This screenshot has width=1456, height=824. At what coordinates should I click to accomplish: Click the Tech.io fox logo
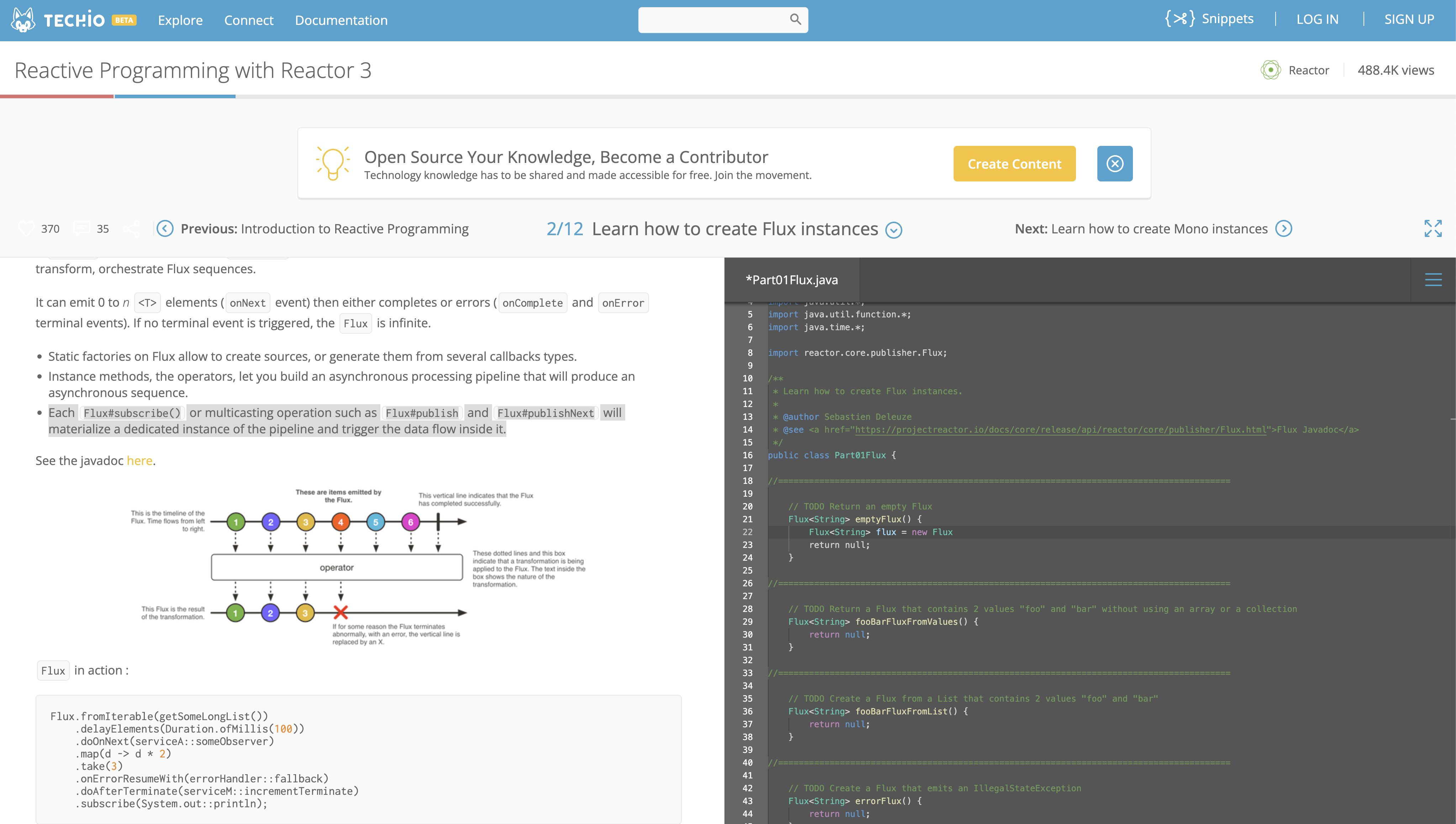(23, 20)
